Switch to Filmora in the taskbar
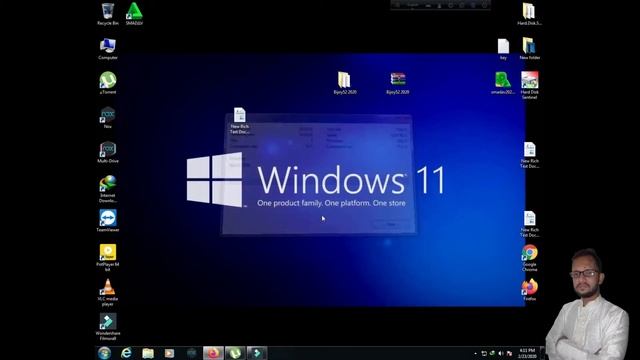 pos(257,353)
